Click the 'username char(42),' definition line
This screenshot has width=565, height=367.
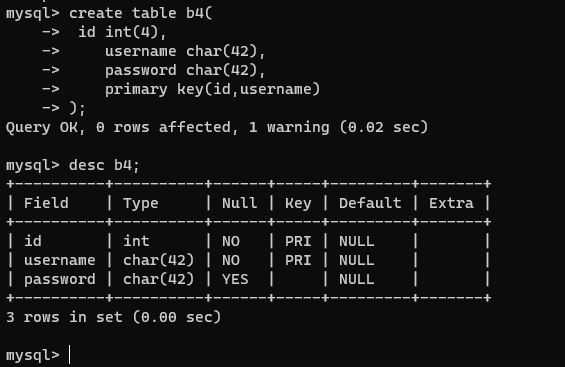click(185, 52)
